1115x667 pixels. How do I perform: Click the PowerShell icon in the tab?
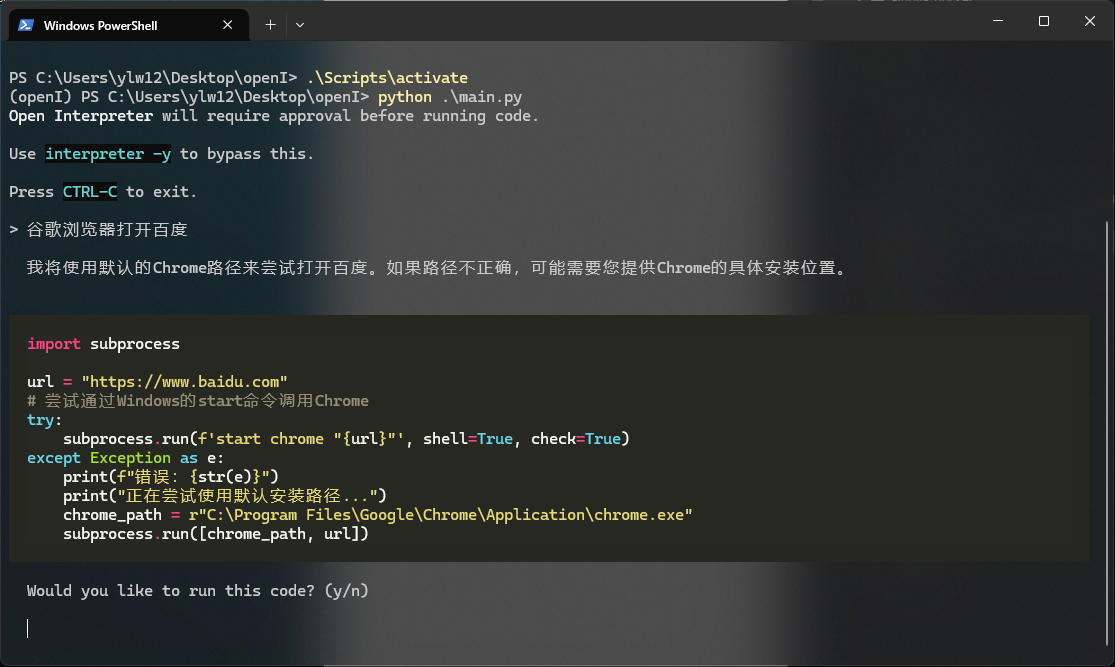point(26,25)
